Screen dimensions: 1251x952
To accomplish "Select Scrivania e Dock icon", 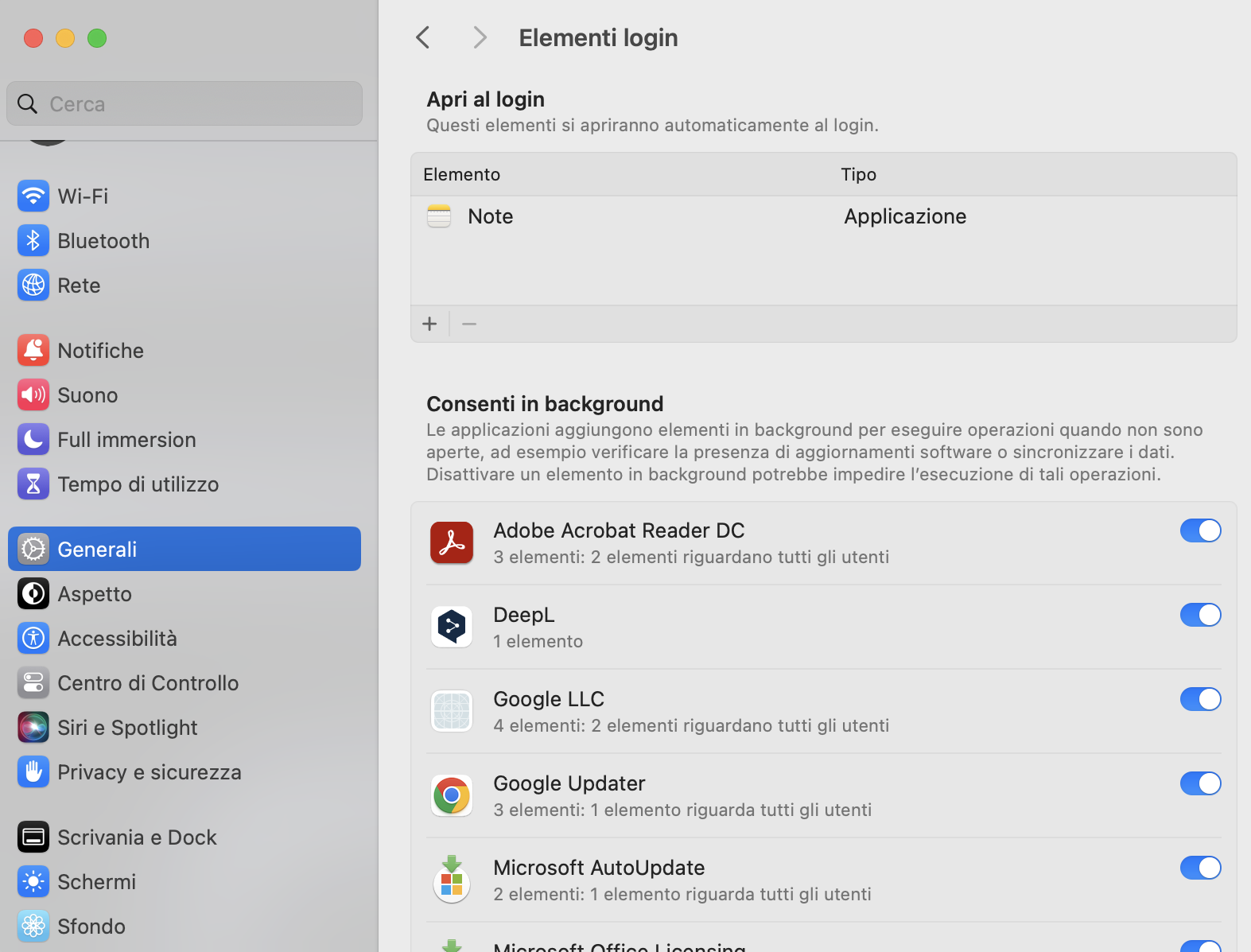I will click(x=33, y=837).
